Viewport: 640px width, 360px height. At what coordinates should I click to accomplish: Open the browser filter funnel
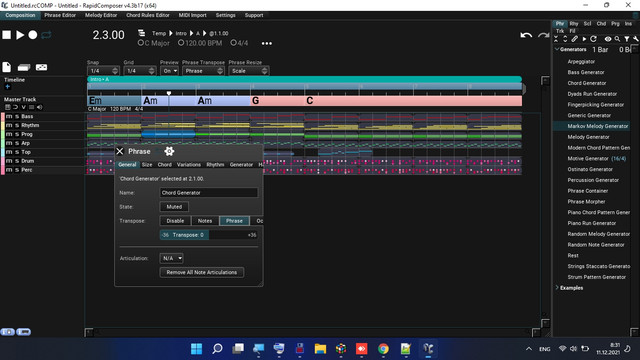pos(627,39)
